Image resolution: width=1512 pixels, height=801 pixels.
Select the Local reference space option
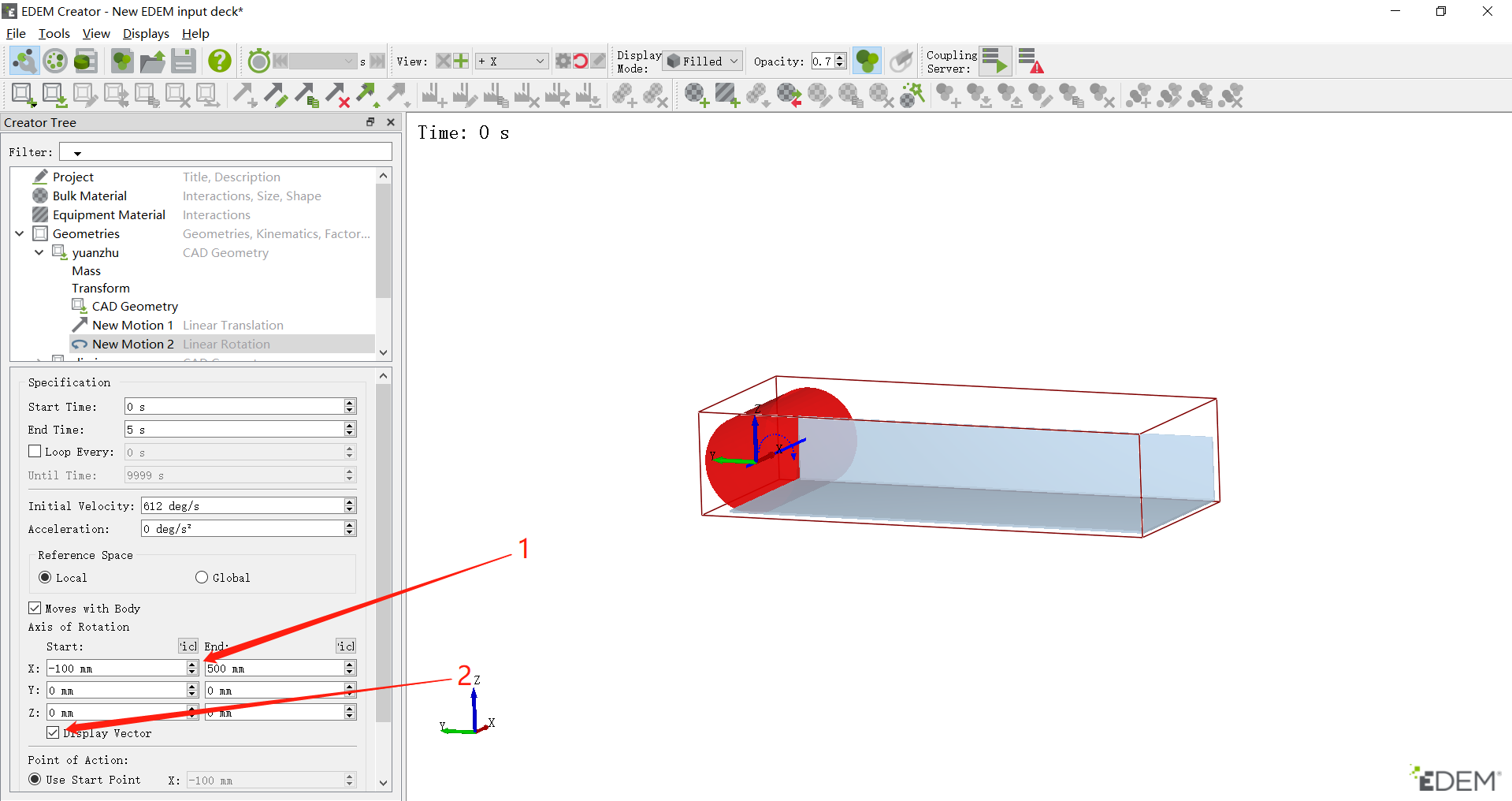click(45, 577)
